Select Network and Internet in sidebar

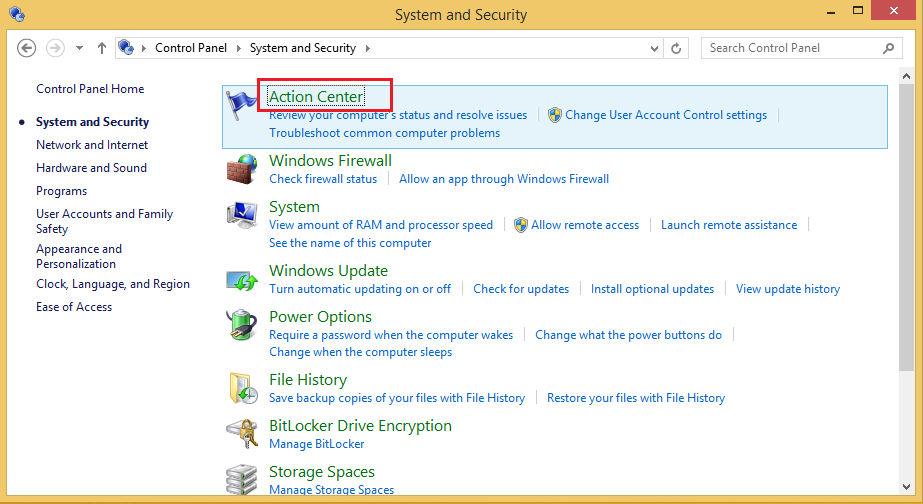click(91, 145)
